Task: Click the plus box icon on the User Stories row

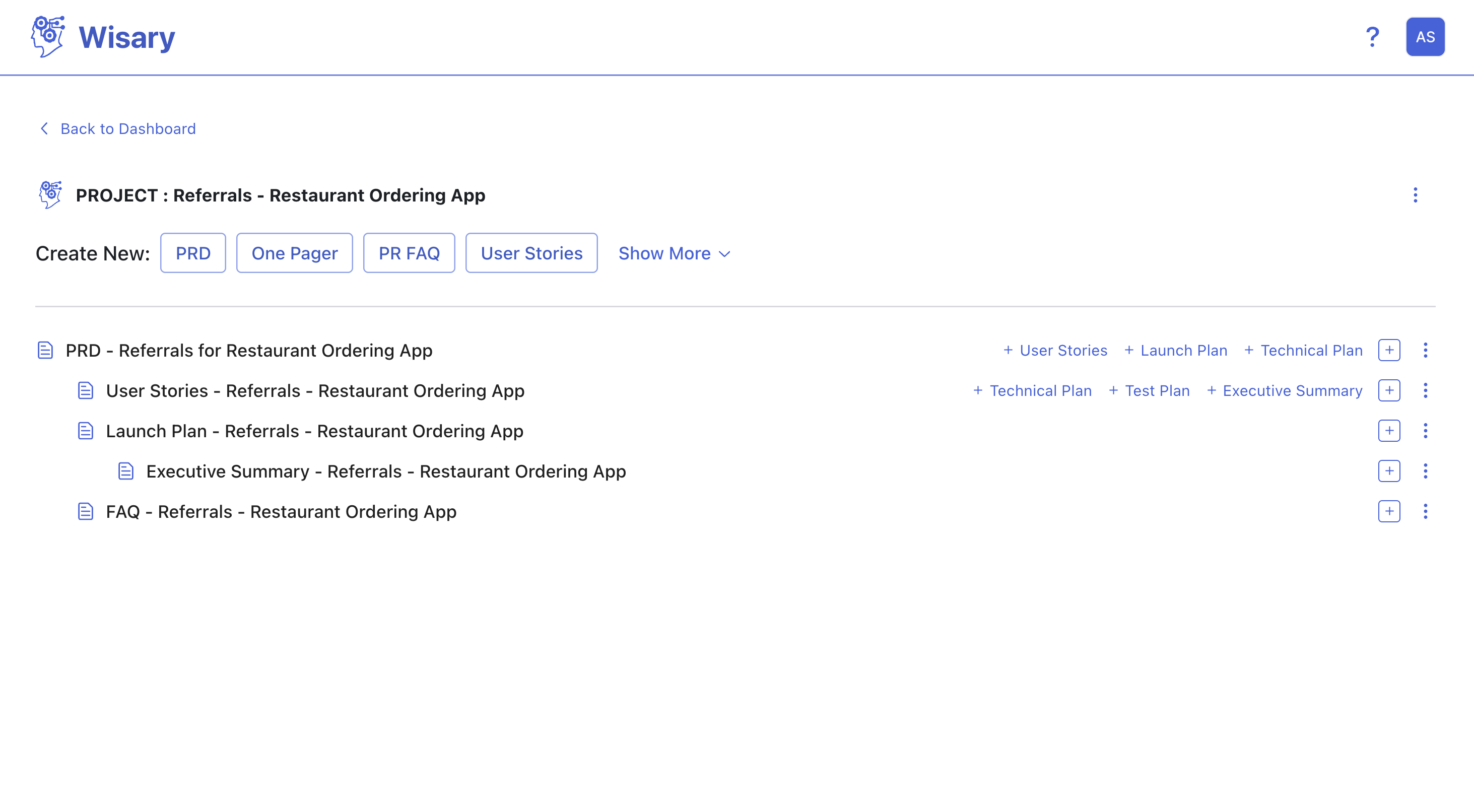Action: (1389, 391)
